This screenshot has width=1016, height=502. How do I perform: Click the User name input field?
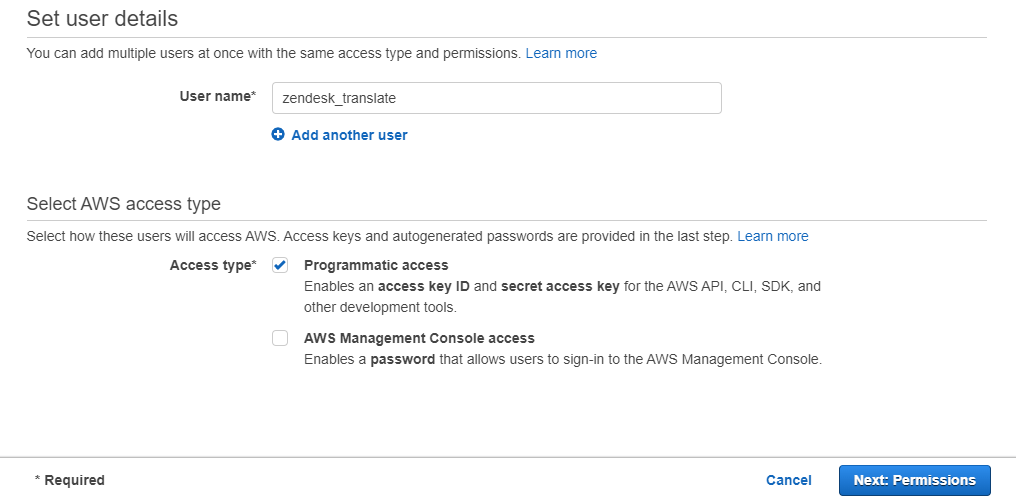(496, 98)
